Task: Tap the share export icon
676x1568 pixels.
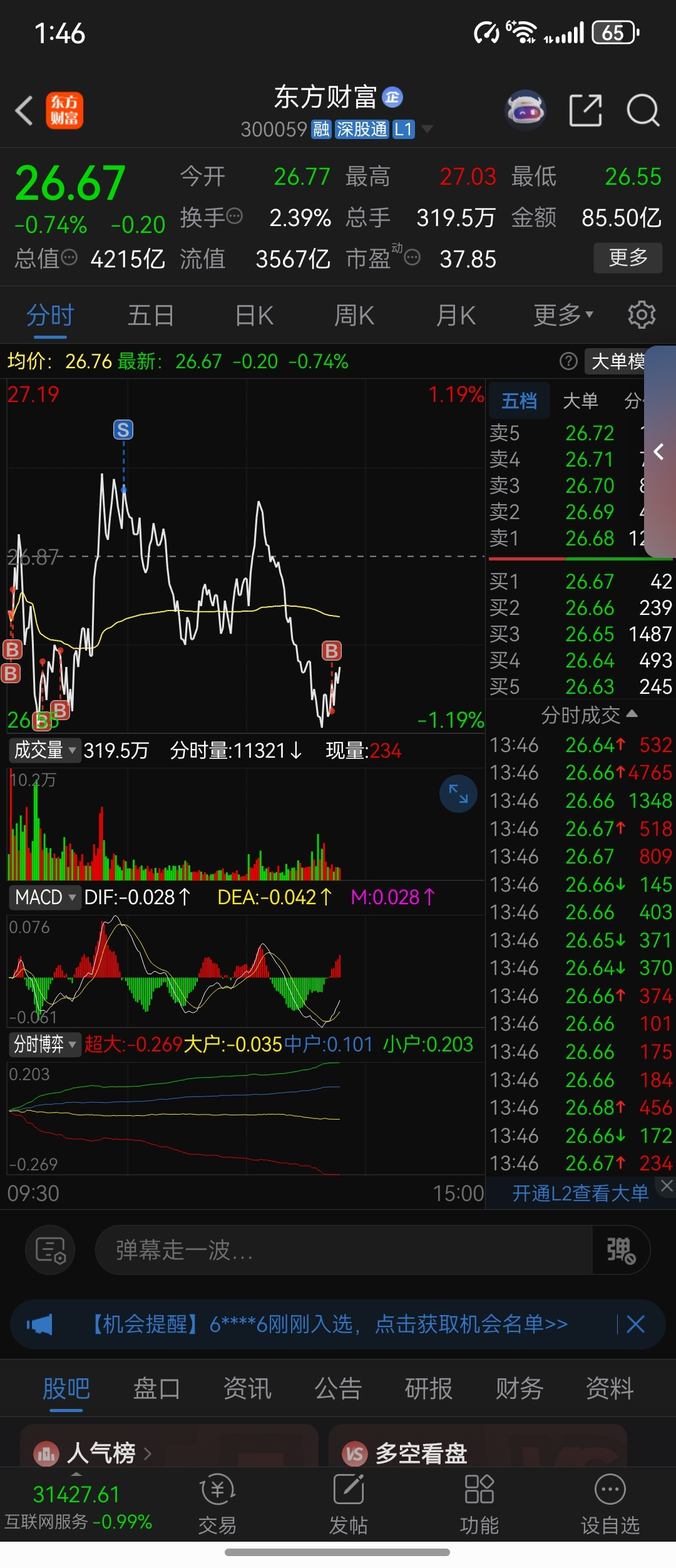Action: [586, 111]
